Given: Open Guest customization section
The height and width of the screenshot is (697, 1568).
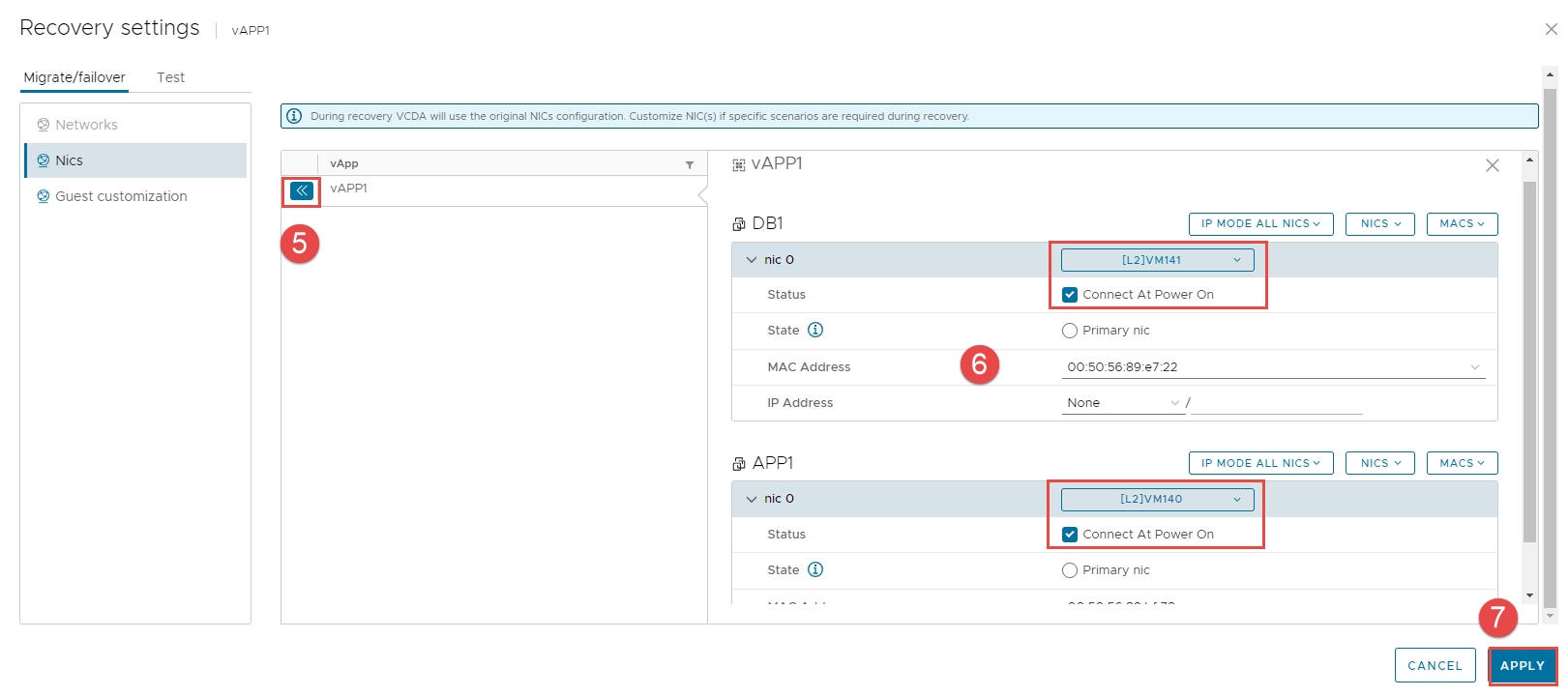Looking at the screenshot, I should coord(121,196).
